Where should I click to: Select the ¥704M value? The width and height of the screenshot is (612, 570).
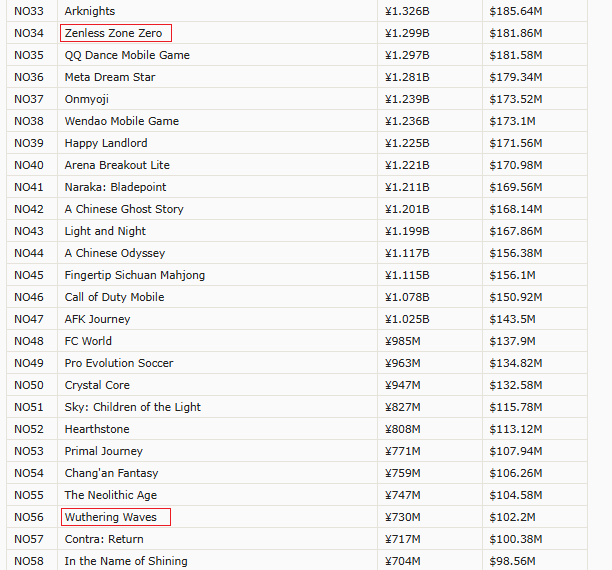pyautogui.click(x=403, y=561)
